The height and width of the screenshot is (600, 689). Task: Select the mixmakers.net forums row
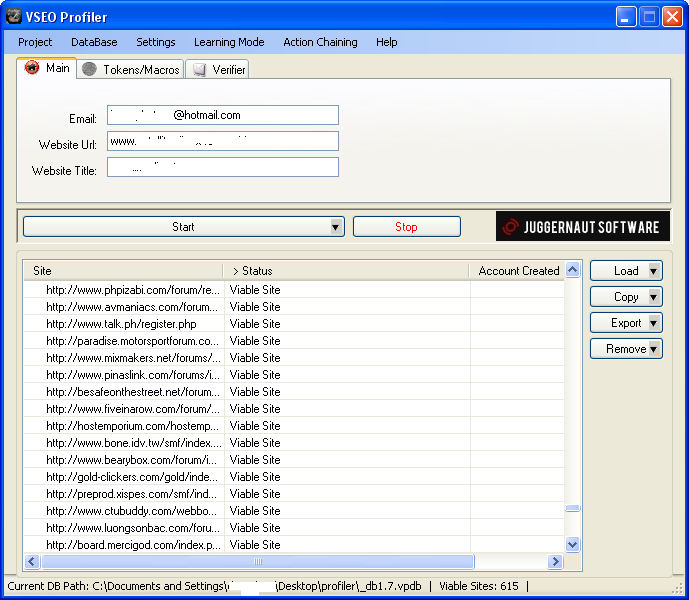[x=294, y=358]
